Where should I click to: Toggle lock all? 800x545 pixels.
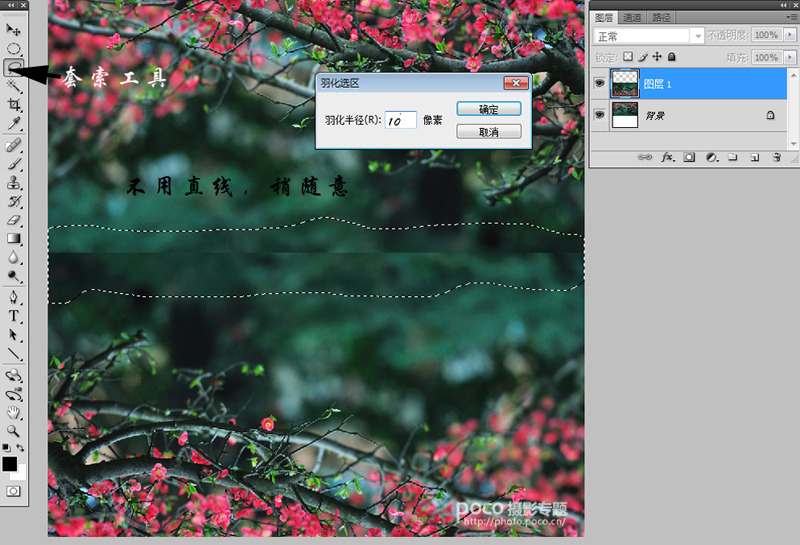coord(671,57)
